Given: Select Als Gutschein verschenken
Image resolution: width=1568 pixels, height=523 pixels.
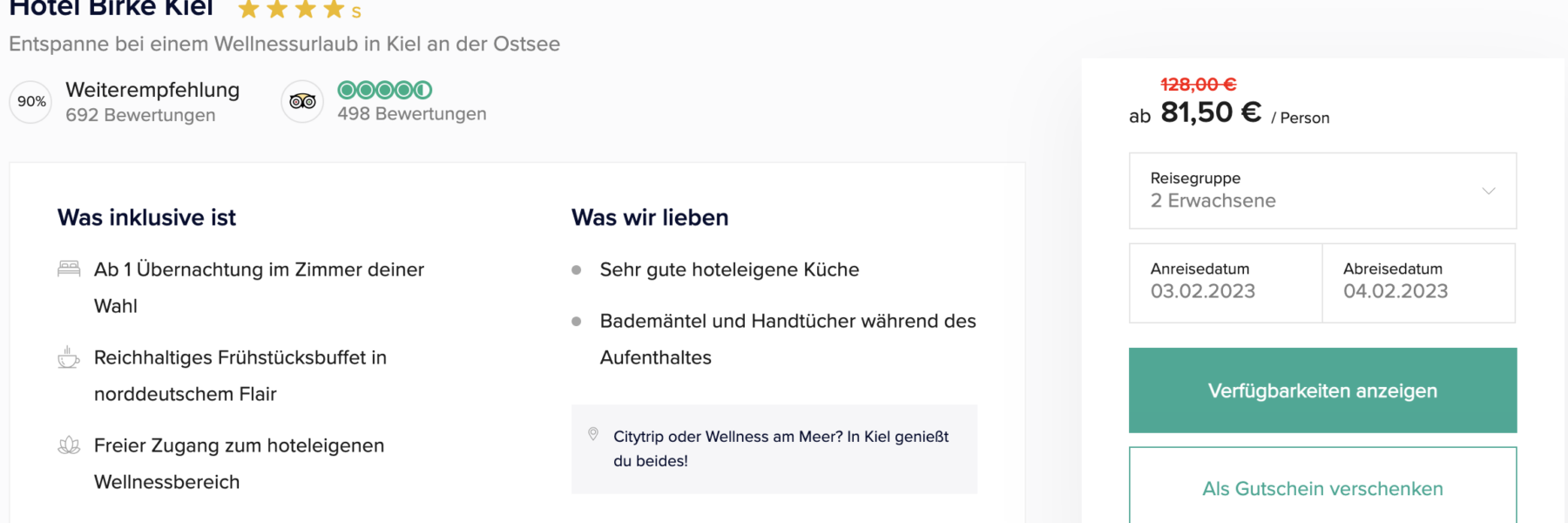Looking at the screenshot, I should point(1321,489).
